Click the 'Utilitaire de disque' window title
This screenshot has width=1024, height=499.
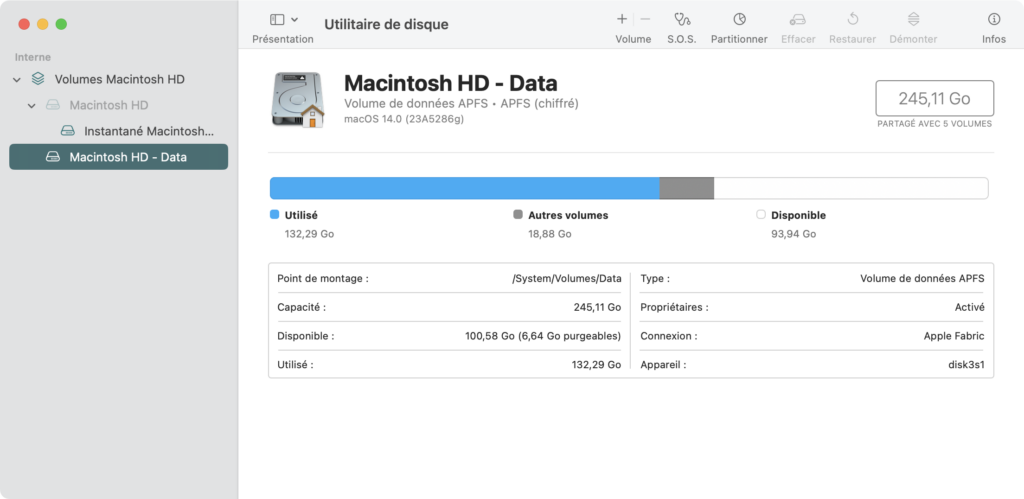(387, 25)
